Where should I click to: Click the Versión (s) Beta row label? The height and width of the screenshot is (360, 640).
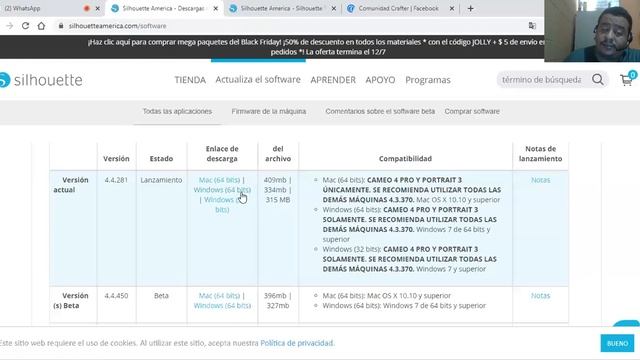[x=71, y=300]
